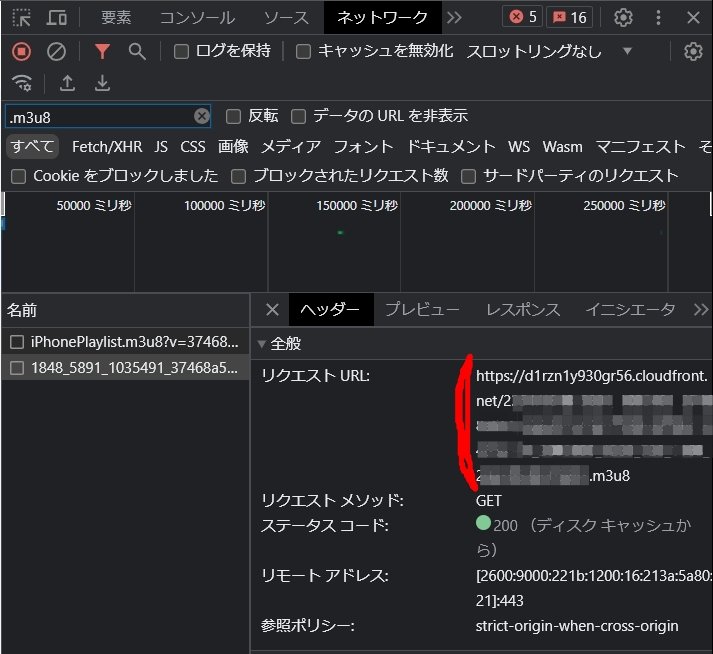Open the スロットリングなし throttling dropdown
The width and height of the screenshot is (713, 654).
[549, 51]
